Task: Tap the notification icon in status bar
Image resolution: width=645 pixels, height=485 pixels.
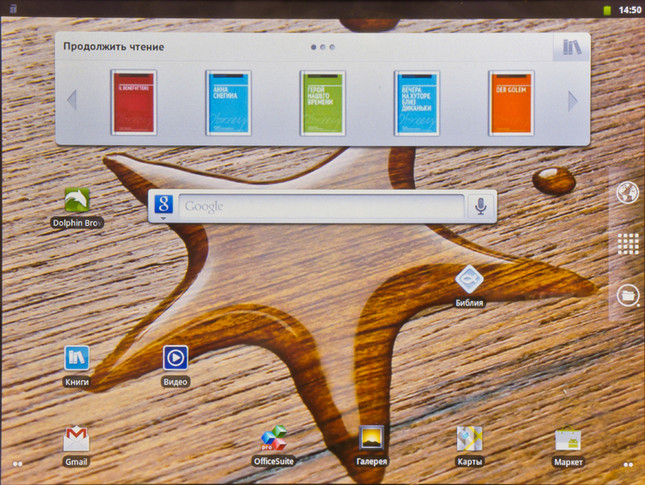Action: point(13,8)
